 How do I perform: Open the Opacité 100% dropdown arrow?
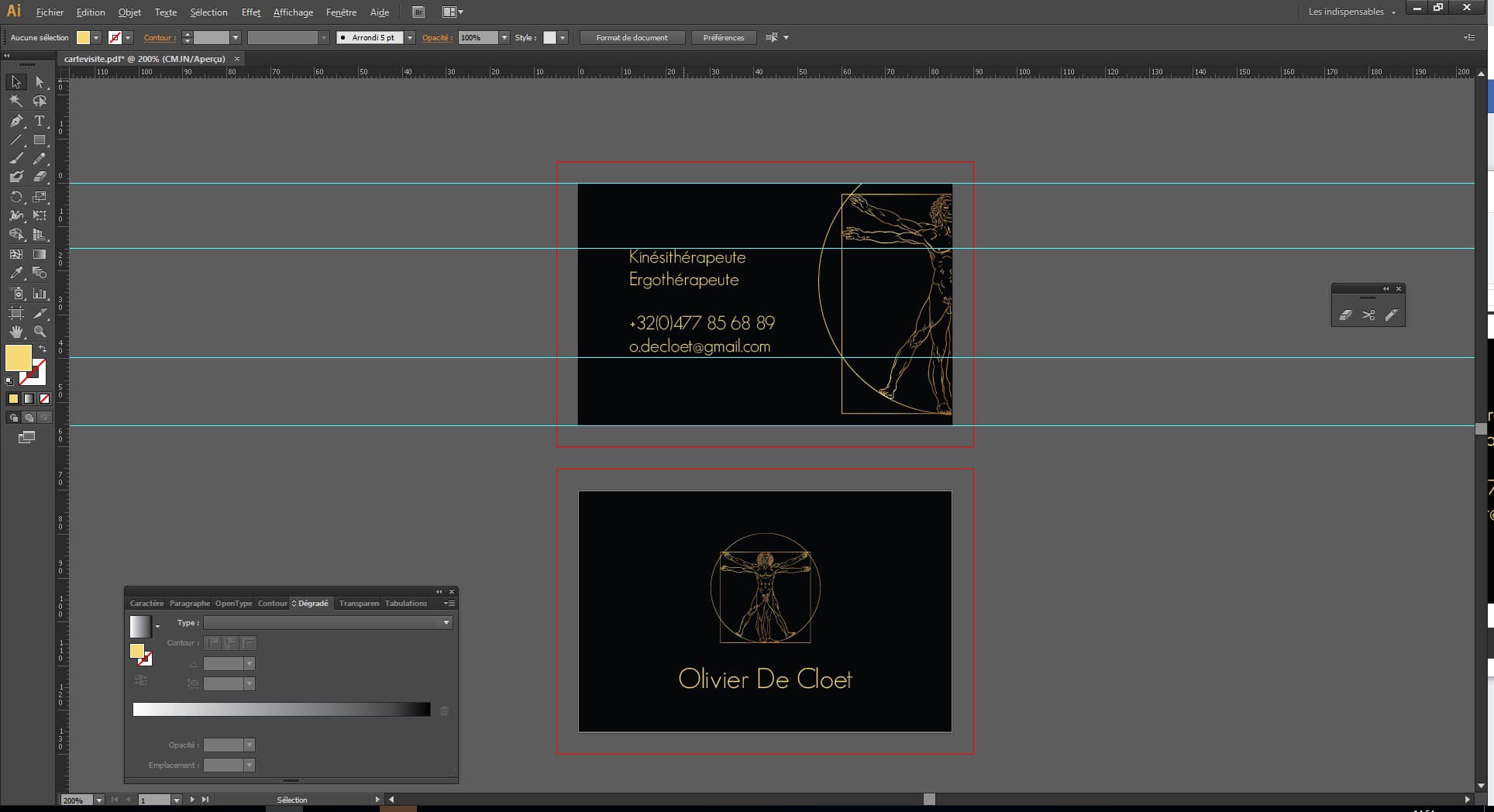(x=504, y=38)
